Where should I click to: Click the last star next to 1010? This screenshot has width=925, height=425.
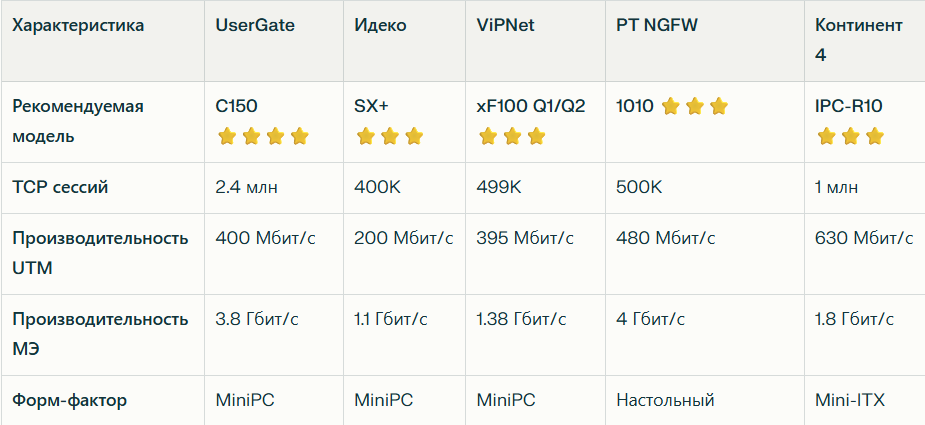click(x=718, y=106)
